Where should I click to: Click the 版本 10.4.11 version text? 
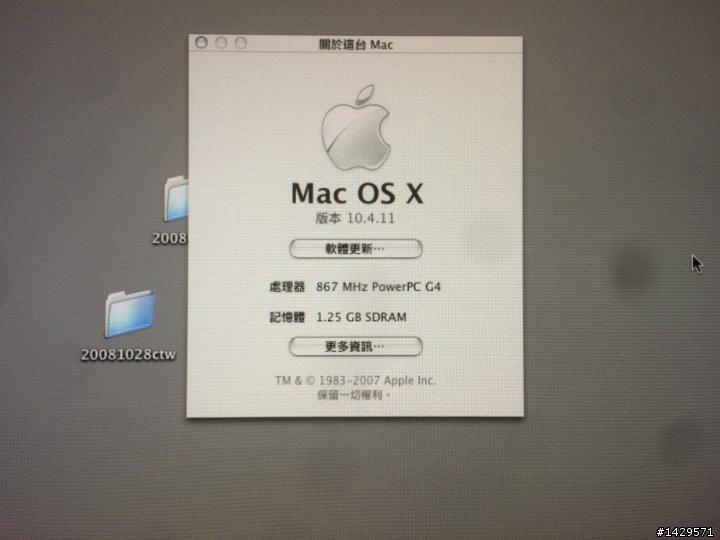(x=355, y=218)
